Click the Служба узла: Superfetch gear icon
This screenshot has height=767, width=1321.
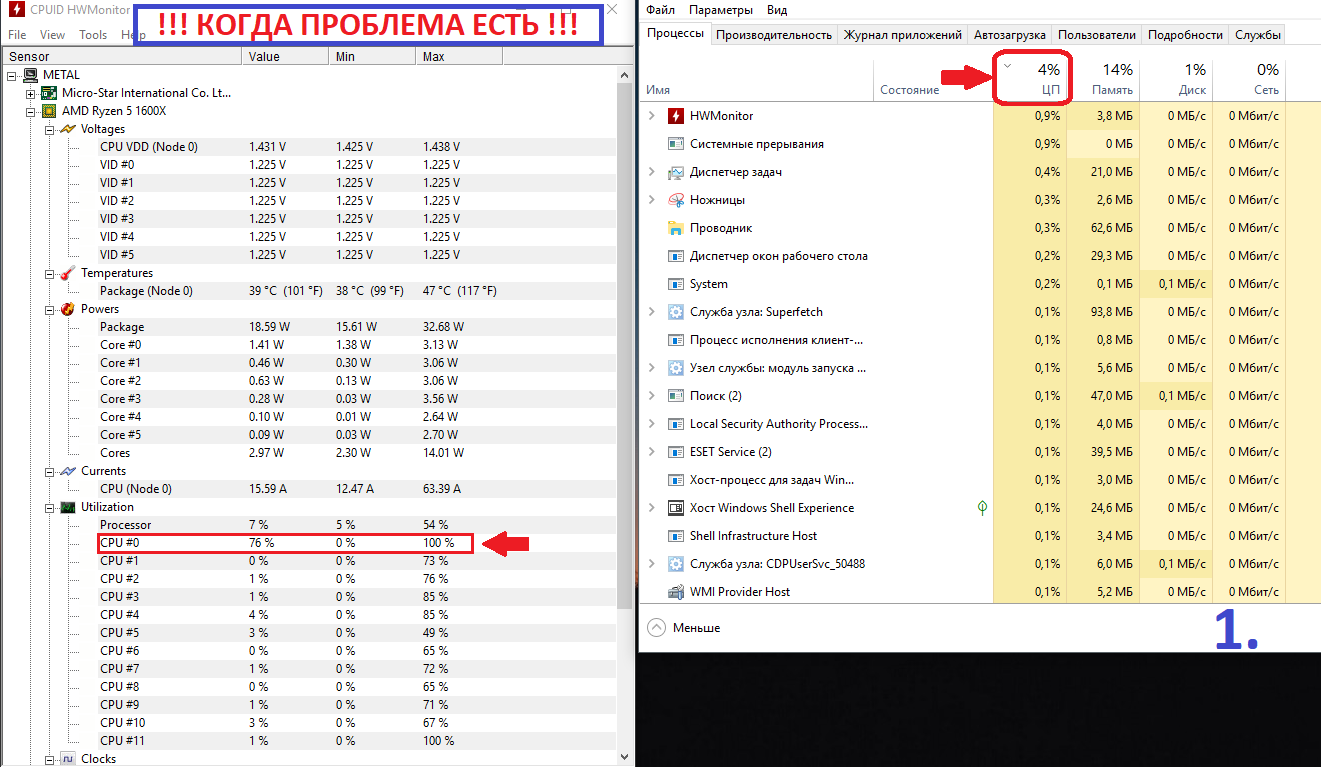pos(675,312)
